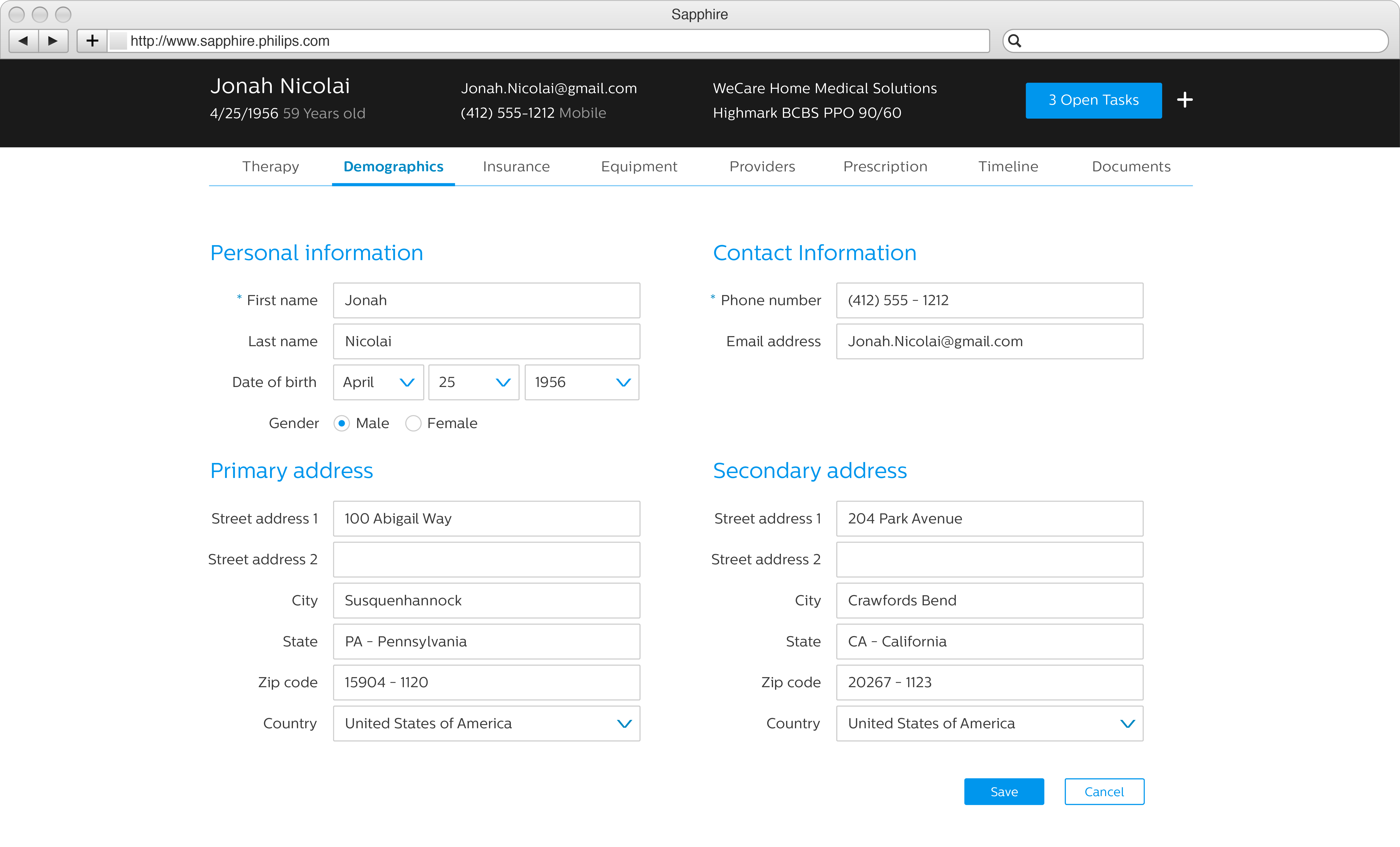Open the birth year dropdown showing 1956
This screenshot has width=1400, height=847.
click(582, 382)
